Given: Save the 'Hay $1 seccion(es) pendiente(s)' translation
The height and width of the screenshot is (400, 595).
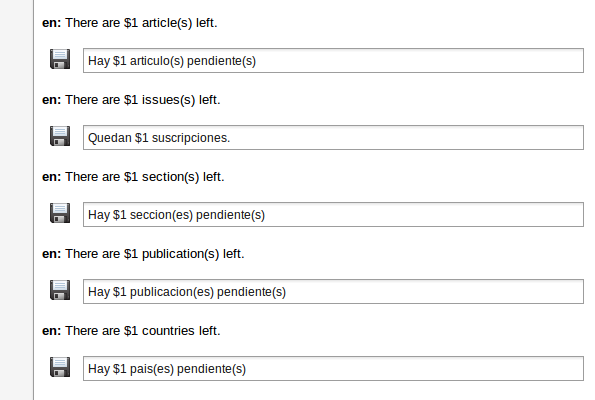Looking at the screenshot, I should (60, 213).
